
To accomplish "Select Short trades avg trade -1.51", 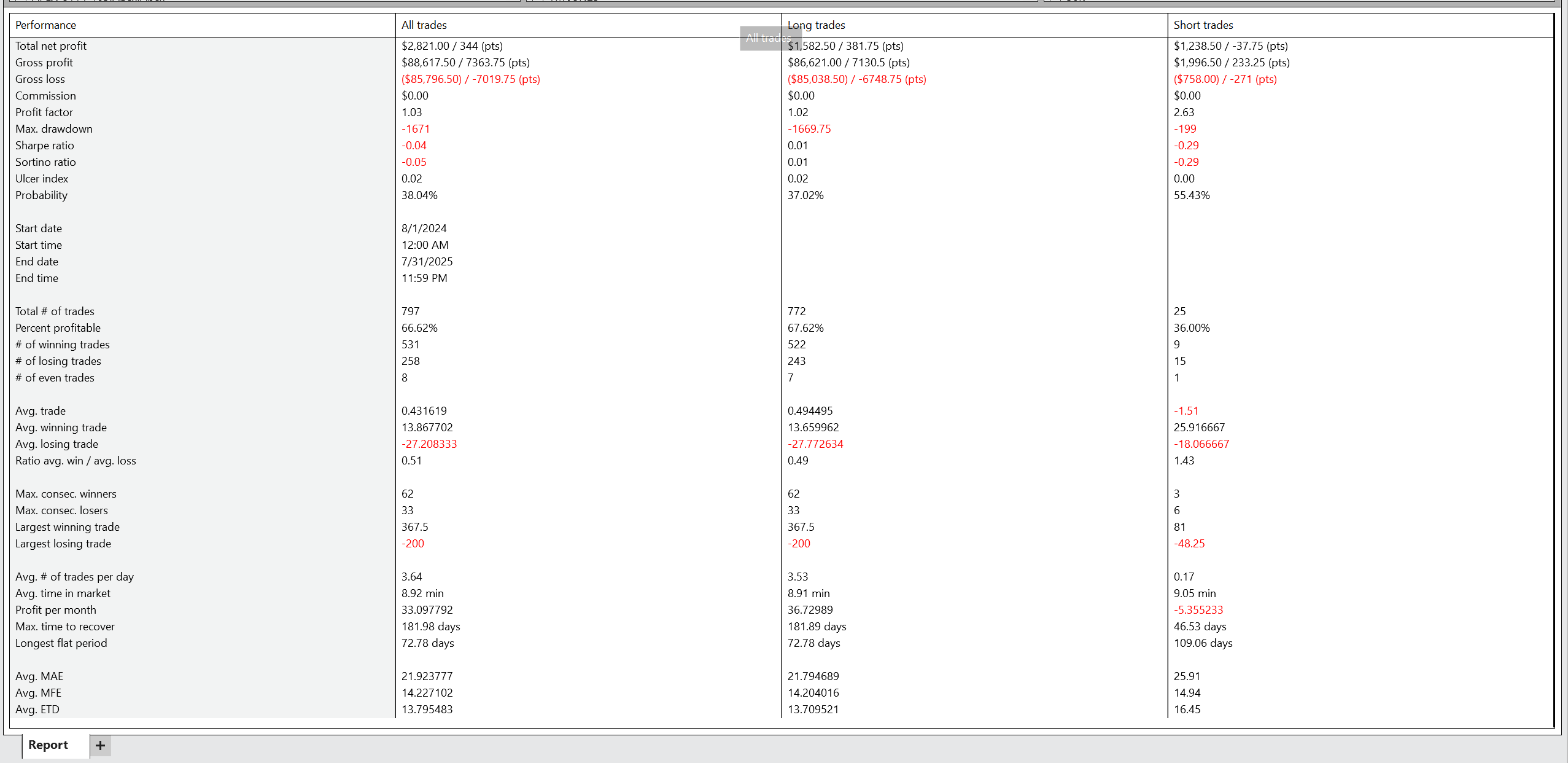I will click(1186, 411).
